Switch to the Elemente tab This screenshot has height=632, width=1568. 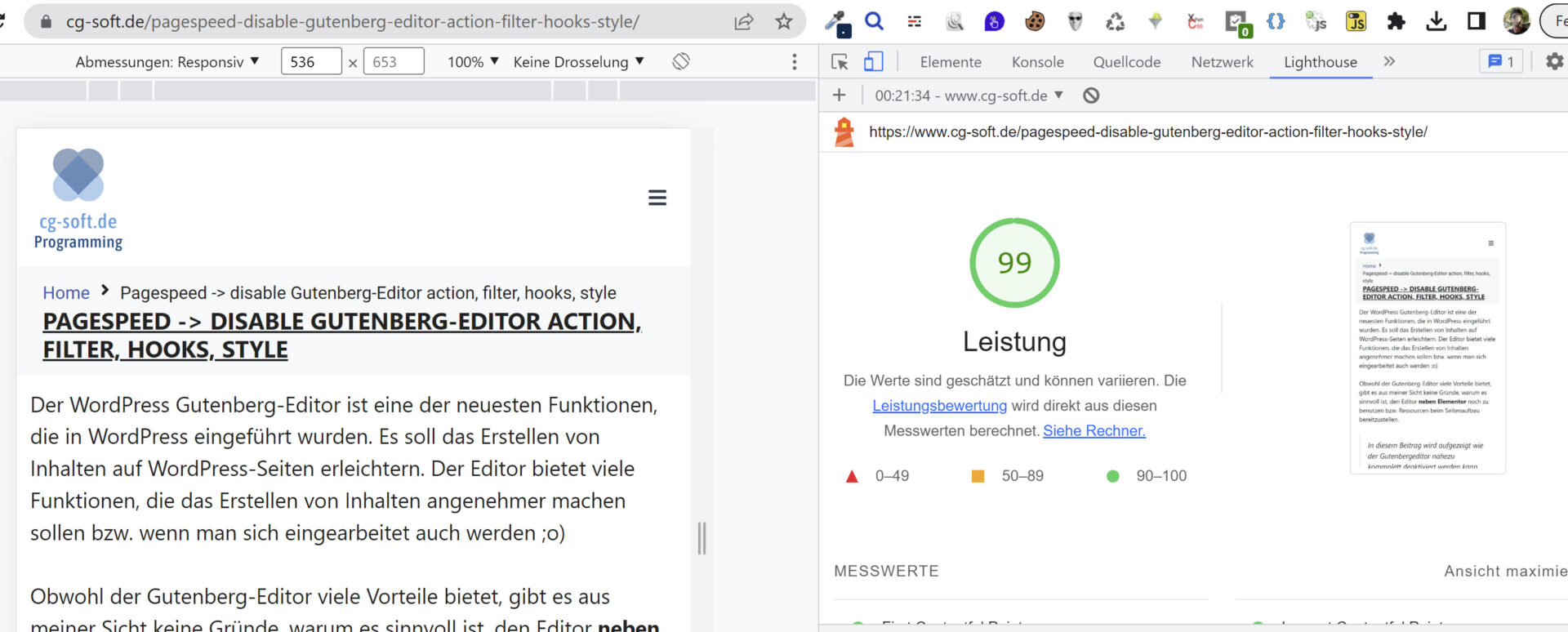click(x=951, y=62)
